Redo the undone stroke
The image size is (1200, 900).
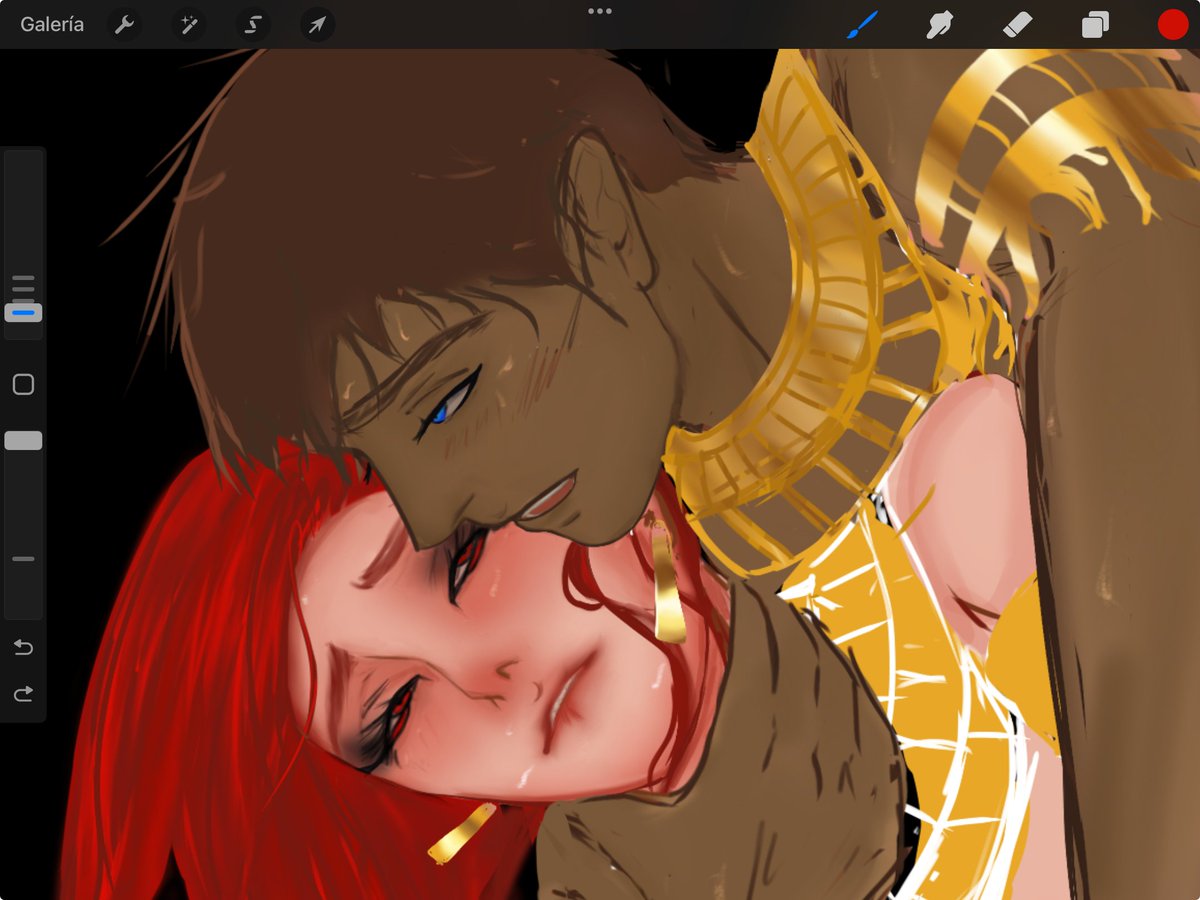click(x=23, y=693)
